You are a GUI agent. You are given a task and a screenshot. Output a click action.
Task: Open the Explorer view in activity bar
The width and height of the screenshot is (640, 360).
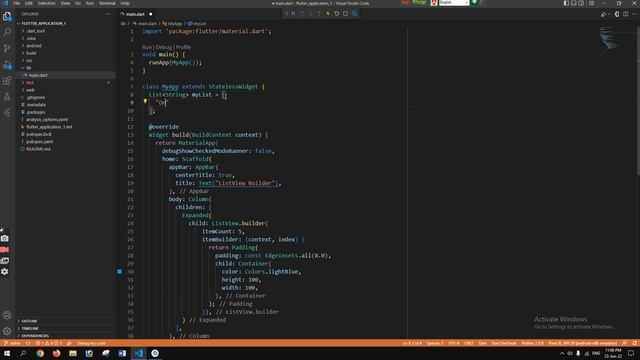point(7,16)
